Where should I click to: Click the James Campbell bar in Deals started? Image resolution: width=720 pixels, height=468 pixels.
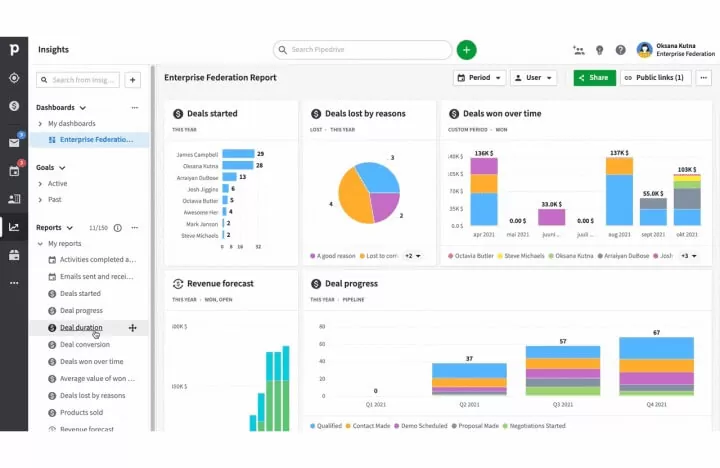coord(238,154)
